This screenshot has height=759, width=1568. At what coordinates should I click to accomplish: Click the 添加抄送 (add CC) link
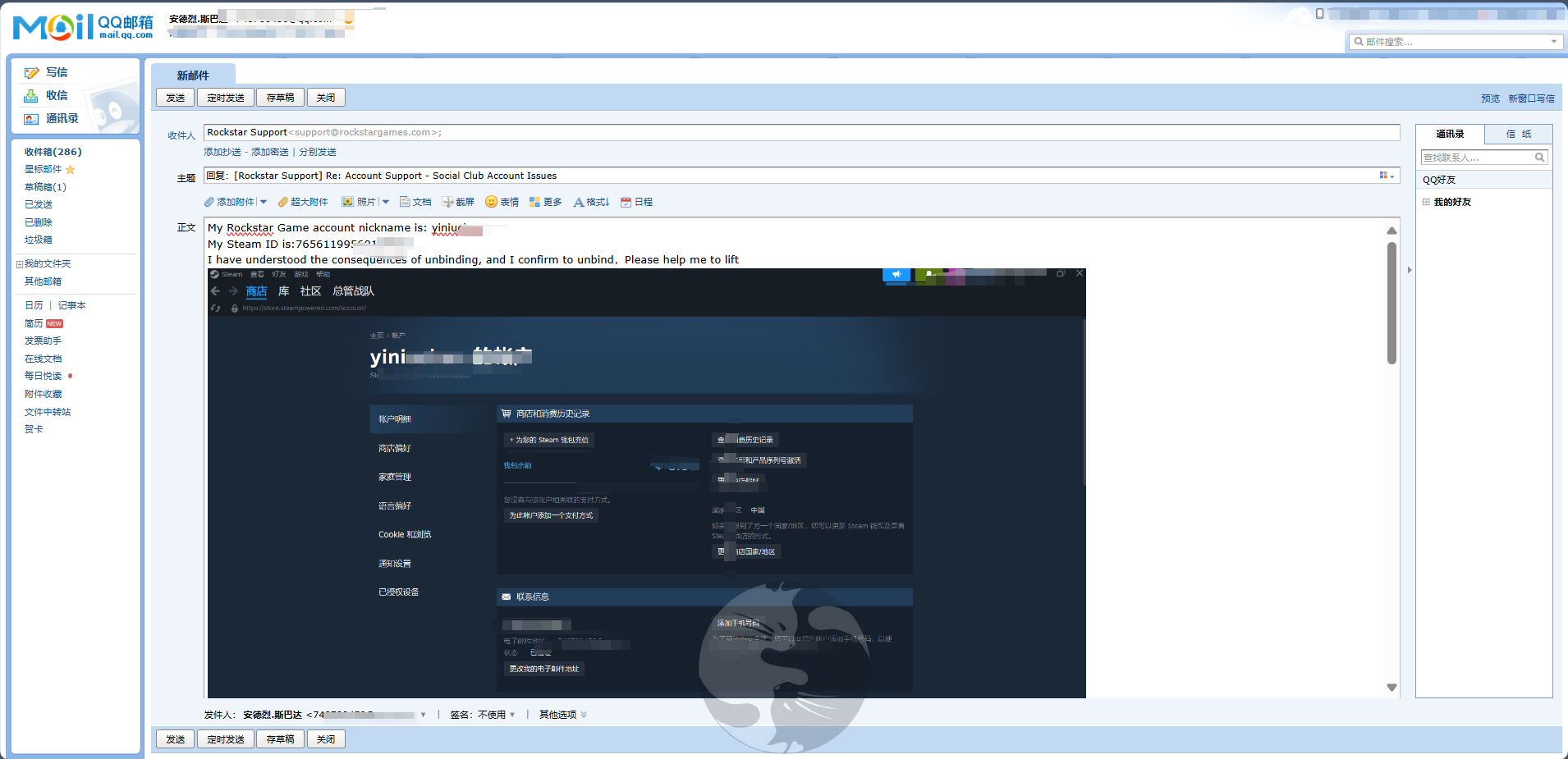coord(222,152)
